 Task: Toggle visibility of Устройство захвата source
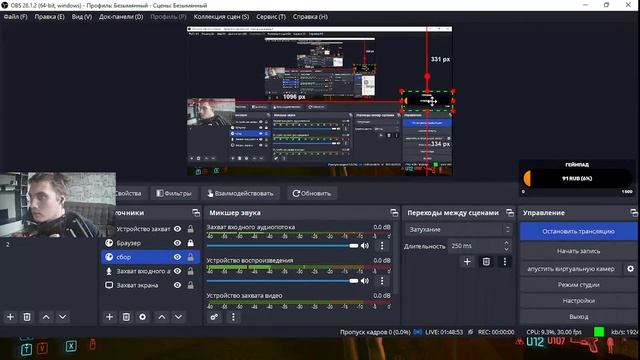[177, 229]
